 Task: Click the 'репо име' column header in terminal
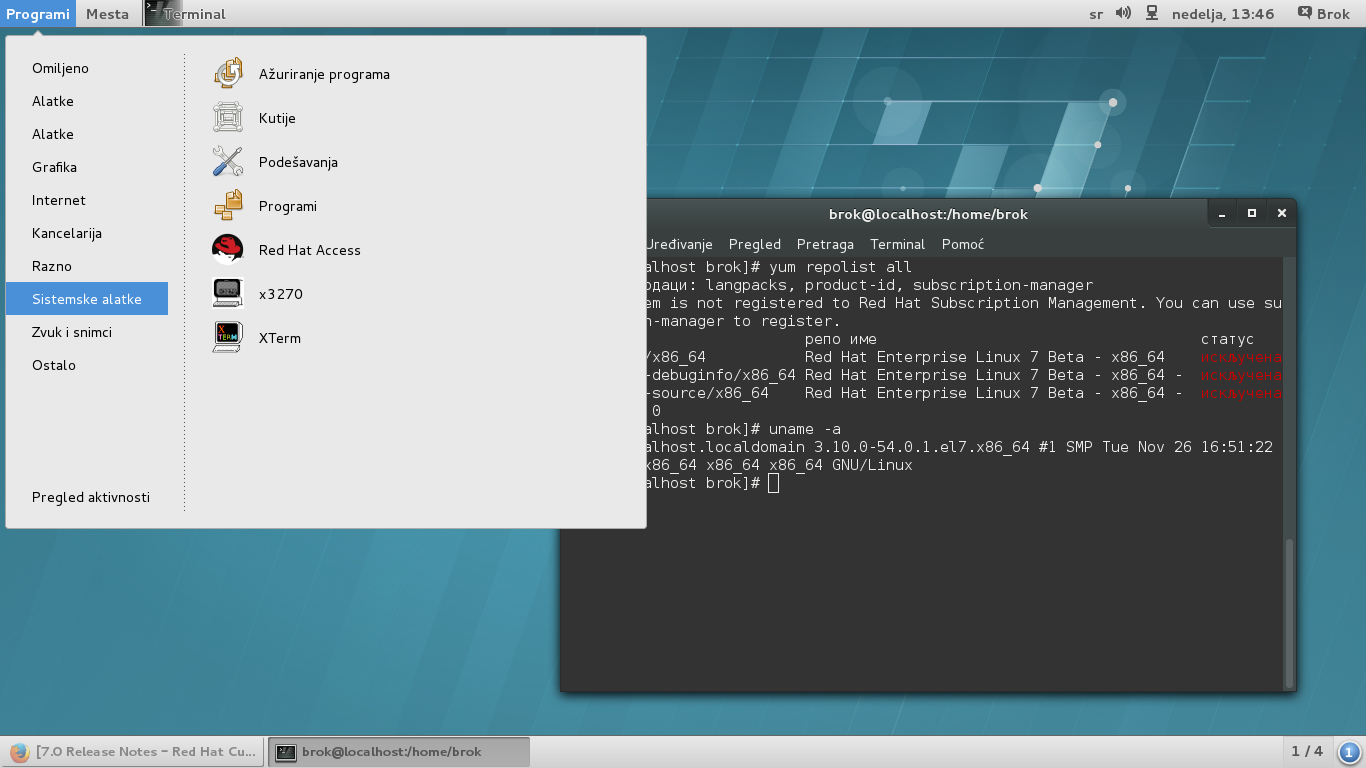[x=841, y=339]
